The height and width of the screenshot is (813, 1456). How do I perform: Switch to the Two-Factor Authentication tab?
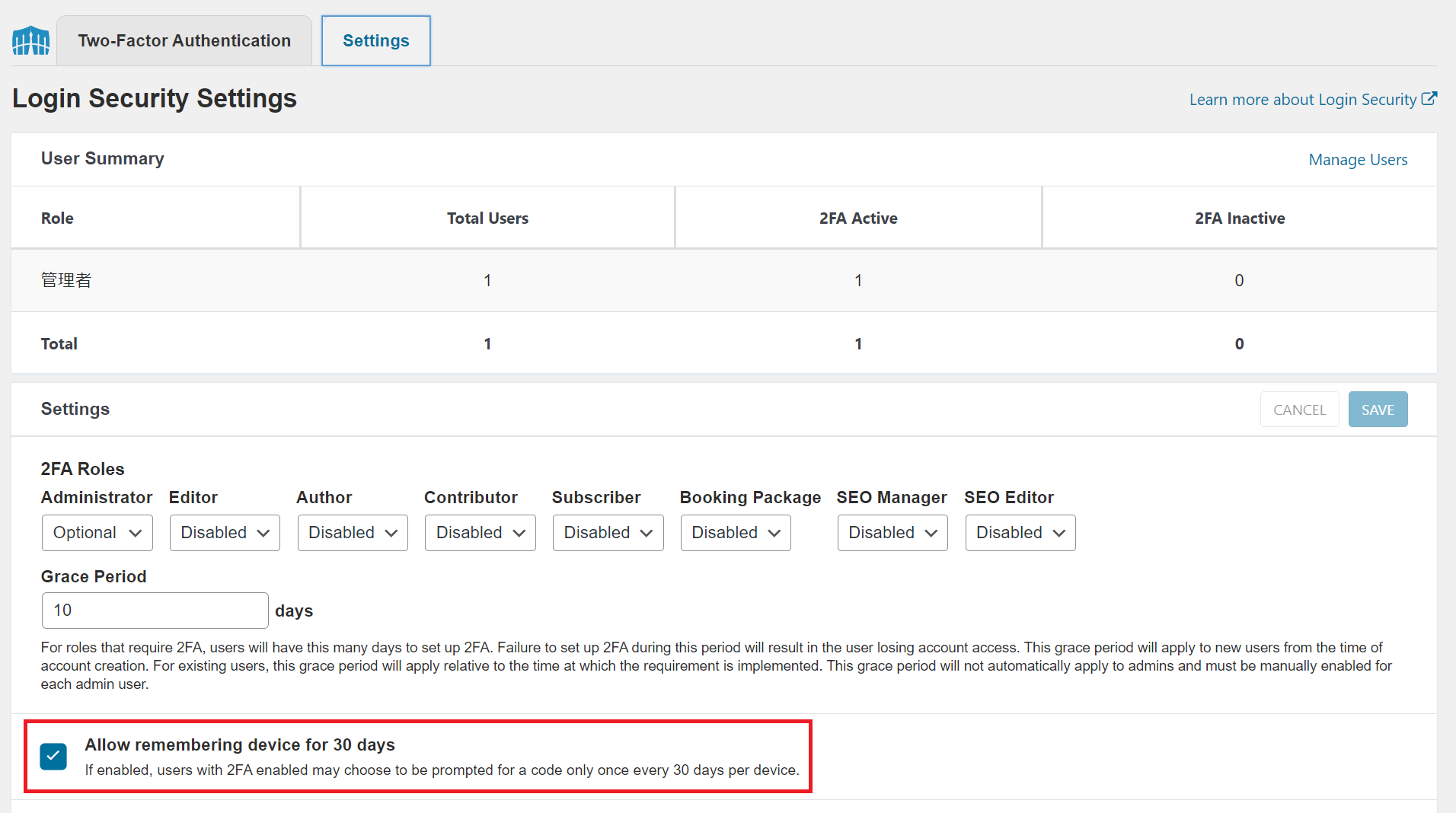click(x=184, y=41)
